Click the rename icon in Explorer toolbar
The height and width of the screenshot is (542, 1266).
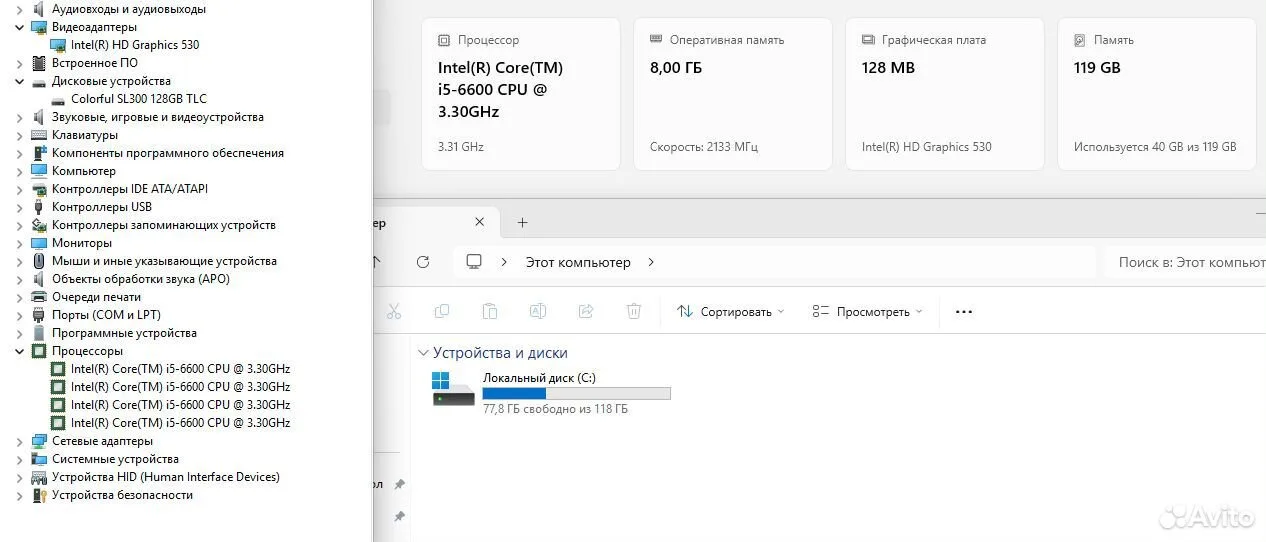(x=537, y=312)
